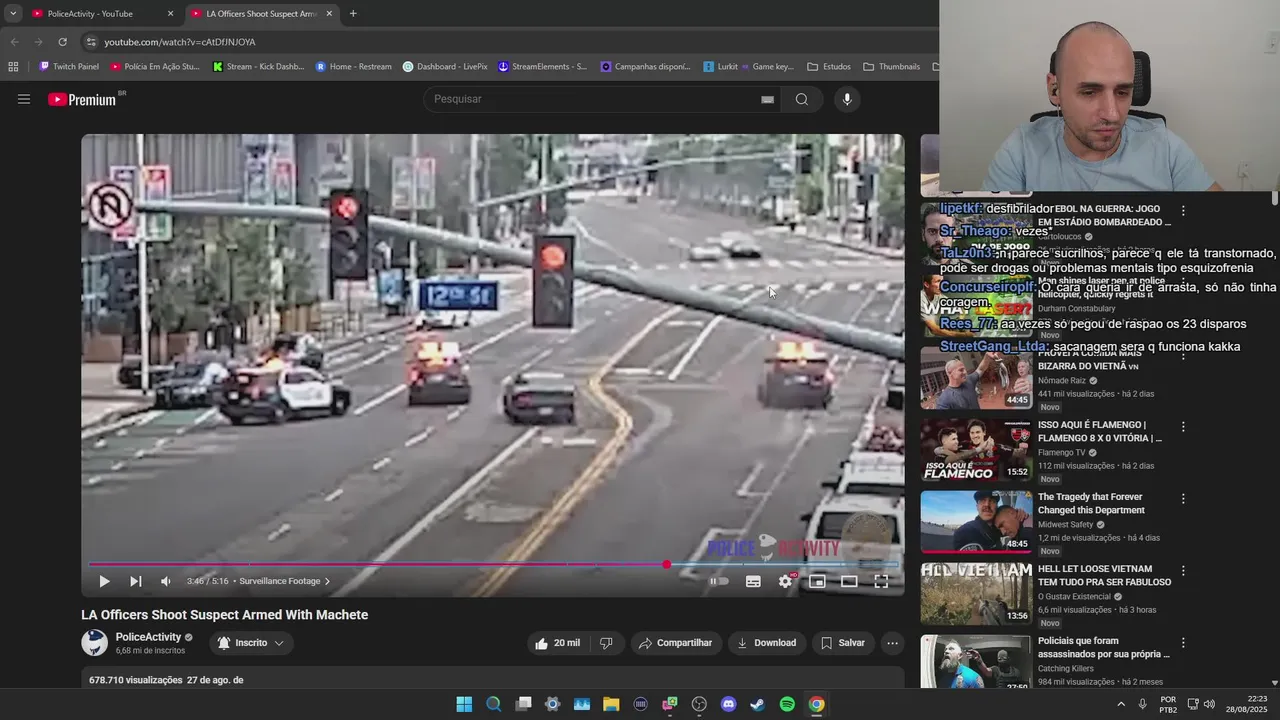
Task: Open options for the Vietnam comida bizarra video
Action: point(1183,355)
